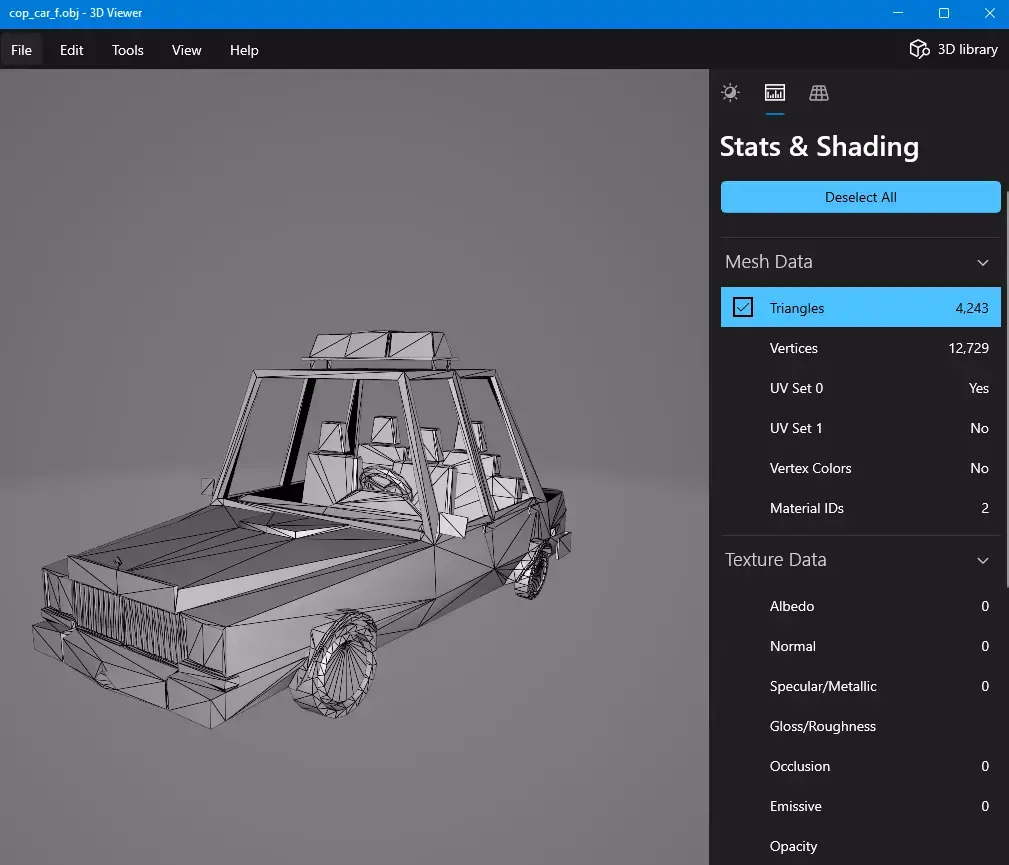This screenshot has height=865, width=1009.
Task: Open the Grid & Views icon tab
Action: pos(819,93)
